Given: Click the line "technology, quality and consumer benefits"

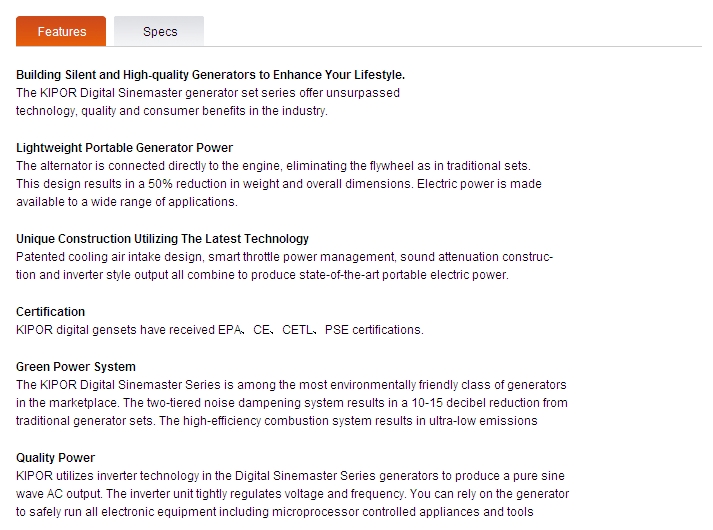Looking at the screenshot, I should coord(172,111).
